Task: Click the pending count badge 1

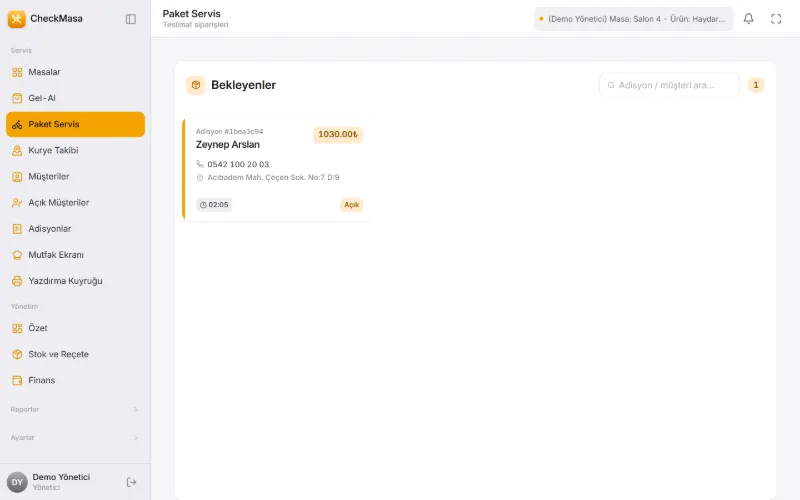Action: [756, 85]
